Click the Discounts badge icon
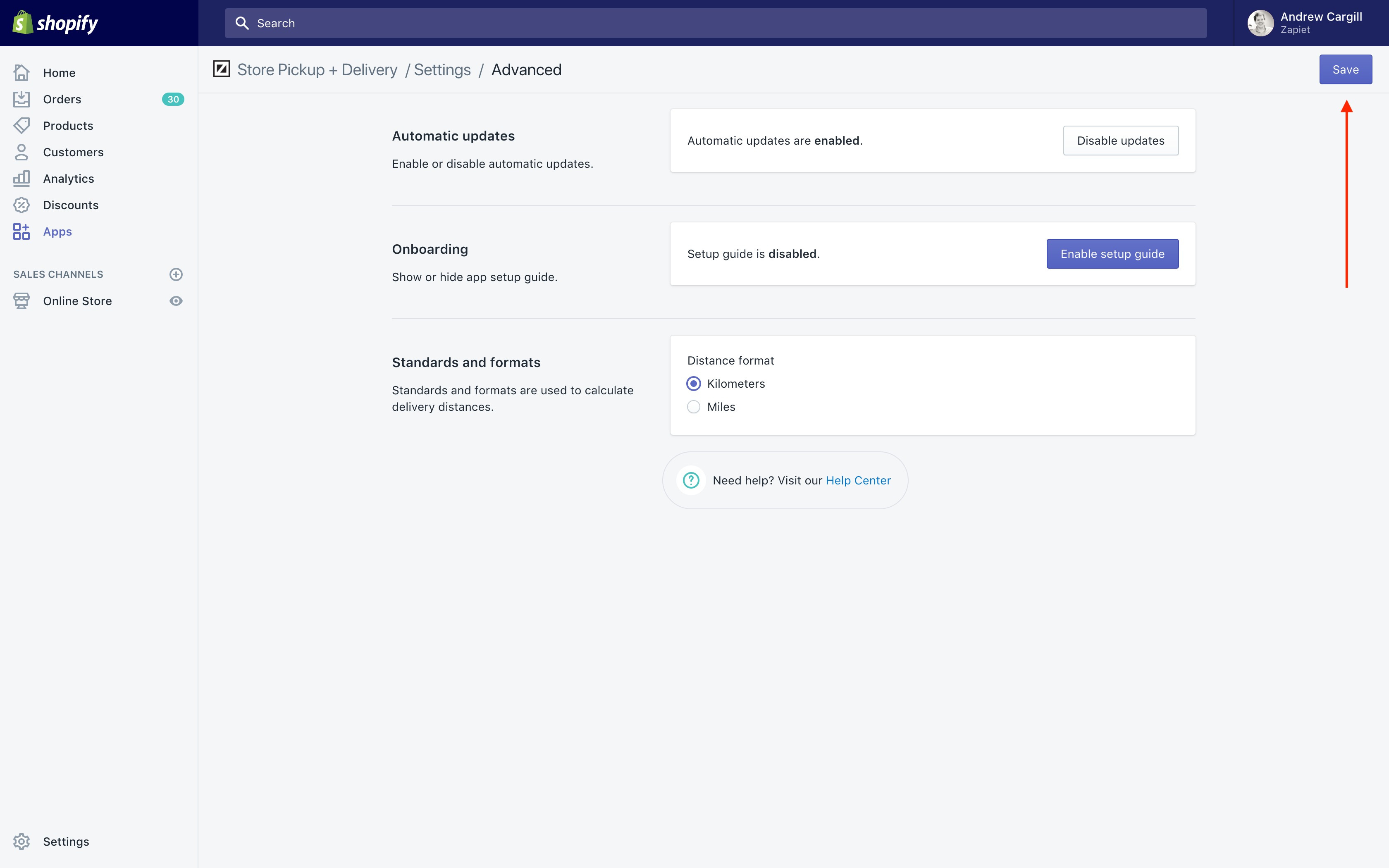 click(21, 205)
